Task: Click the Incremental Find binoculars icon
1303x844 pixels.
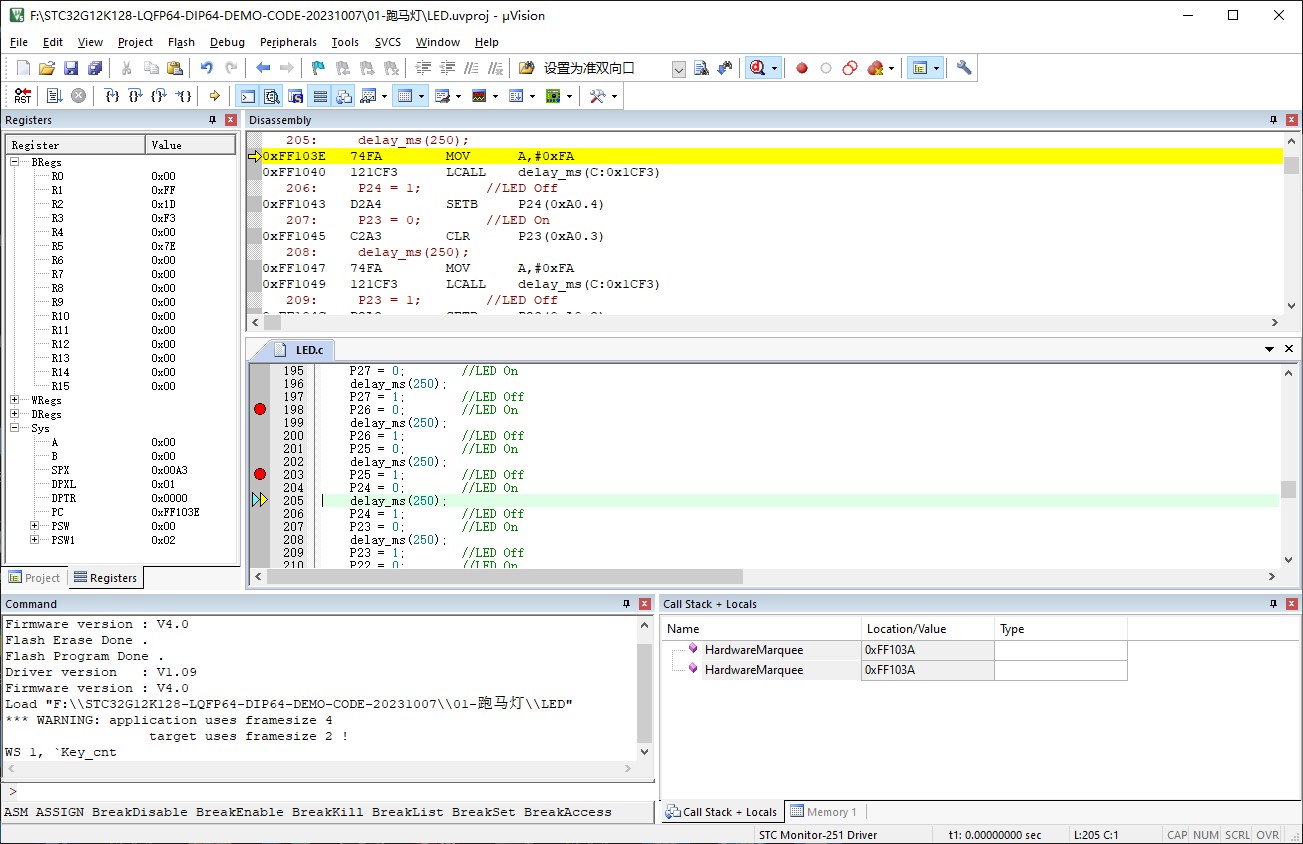Action: click(725, 68)
